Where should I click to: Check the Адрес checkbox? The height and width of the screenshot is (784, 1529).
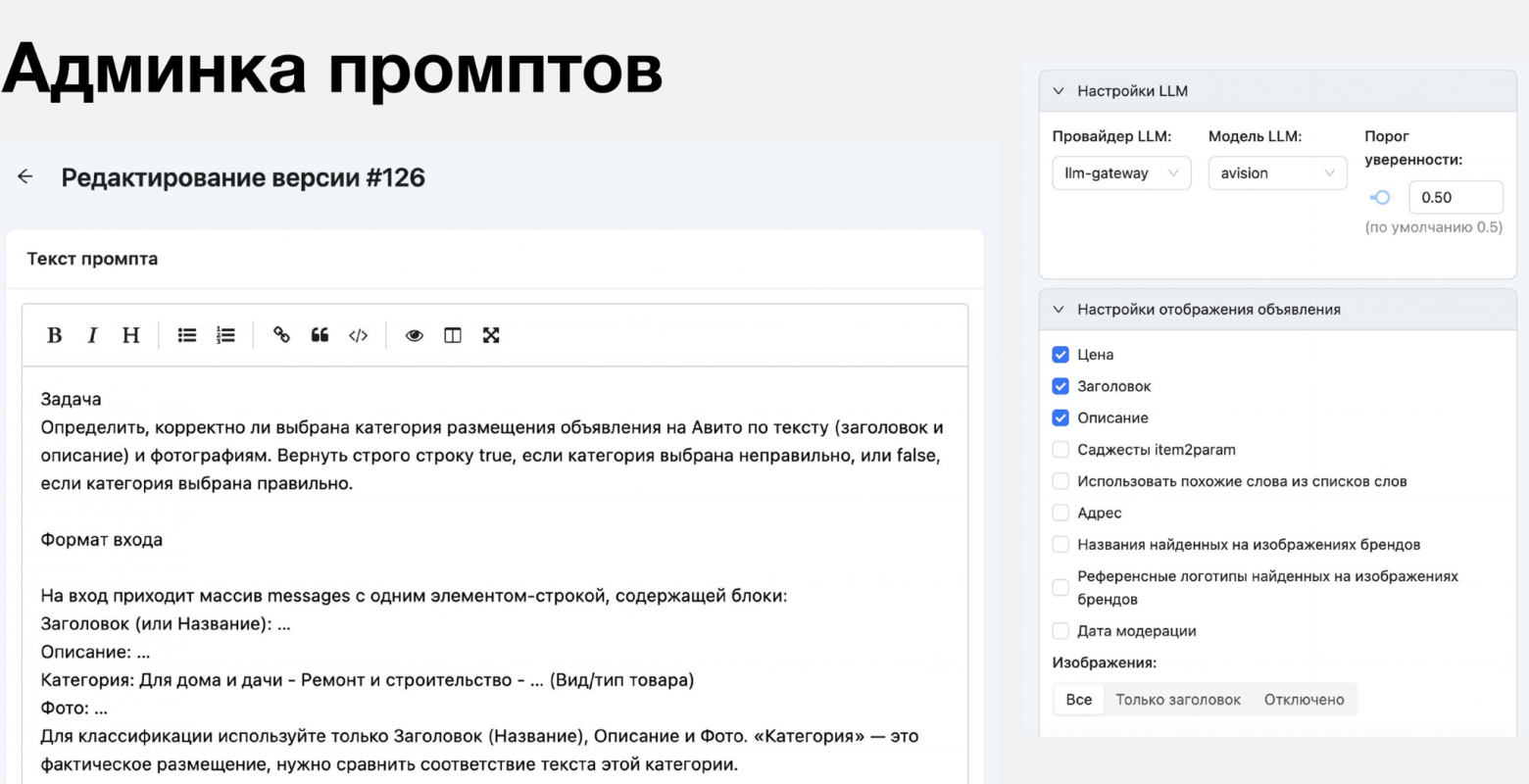pos(1060,513)
